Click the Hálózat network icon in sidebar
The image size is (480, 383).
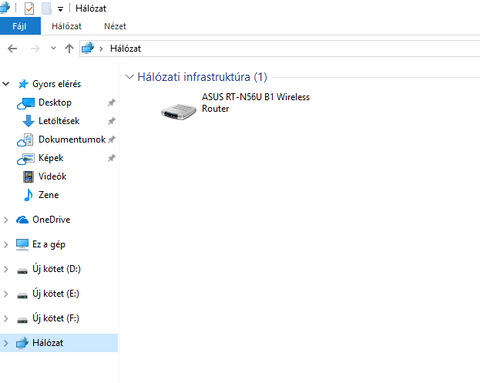point(22,343)
